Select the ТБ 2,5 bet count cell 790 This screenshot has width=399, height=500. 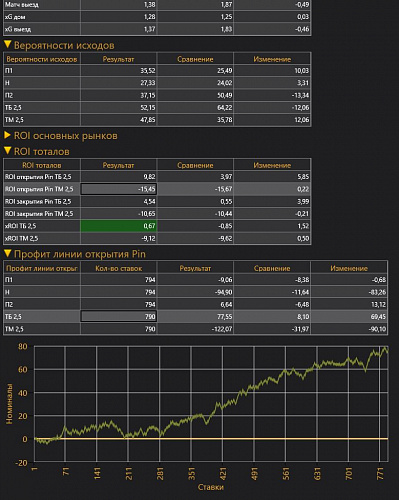(118, 317)
